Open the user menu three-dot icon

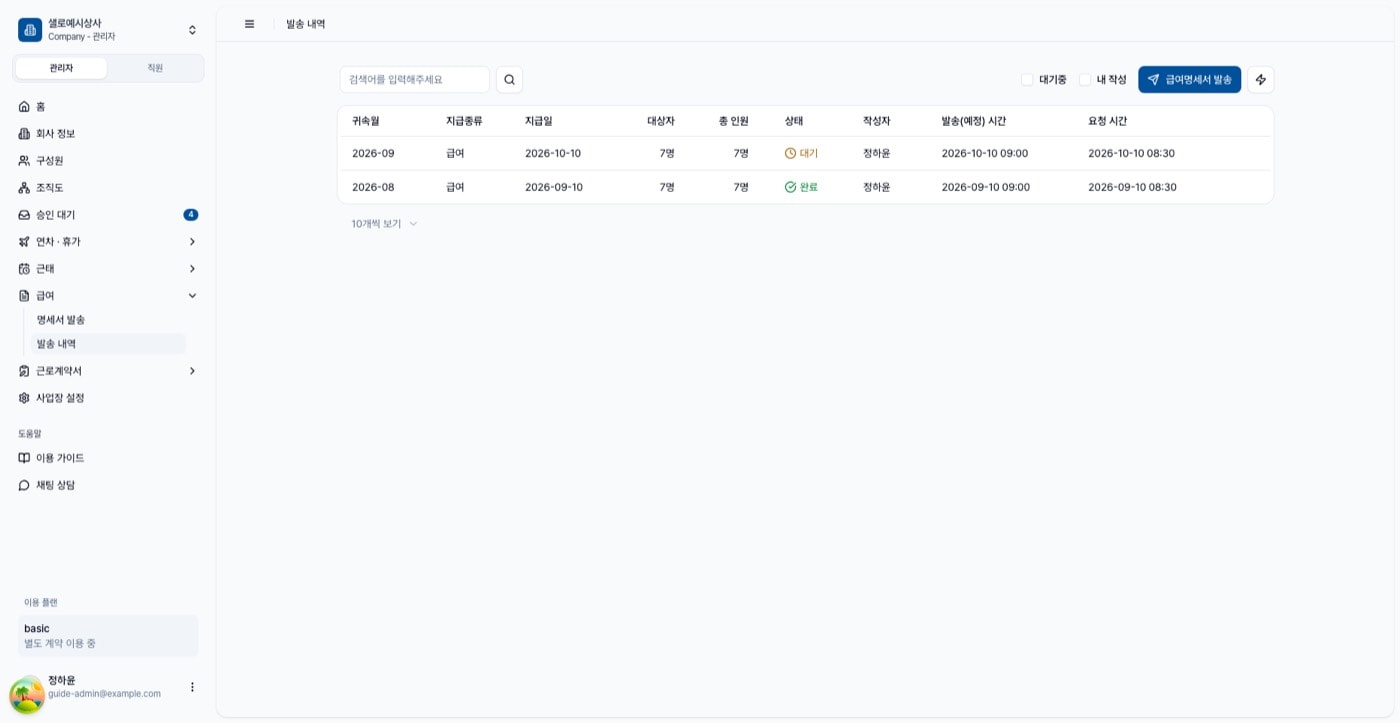(192, 687)
